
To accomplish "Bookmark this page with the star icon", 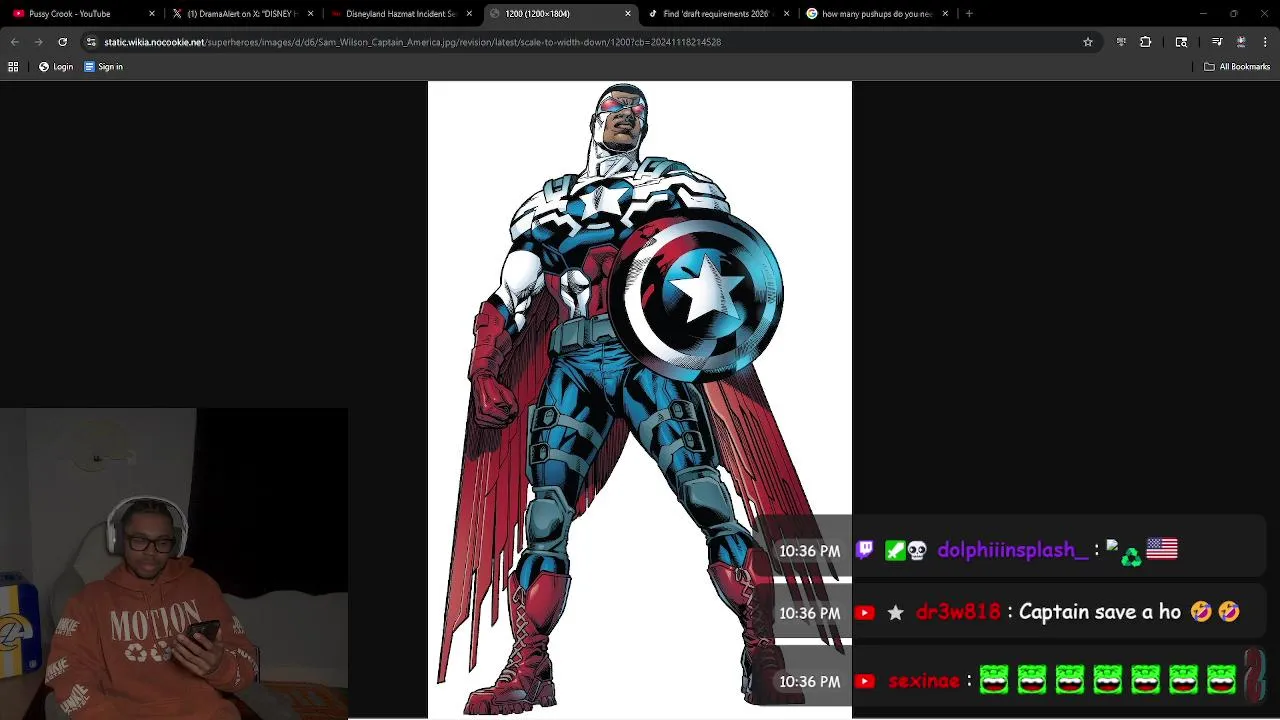I will 1088,42.
